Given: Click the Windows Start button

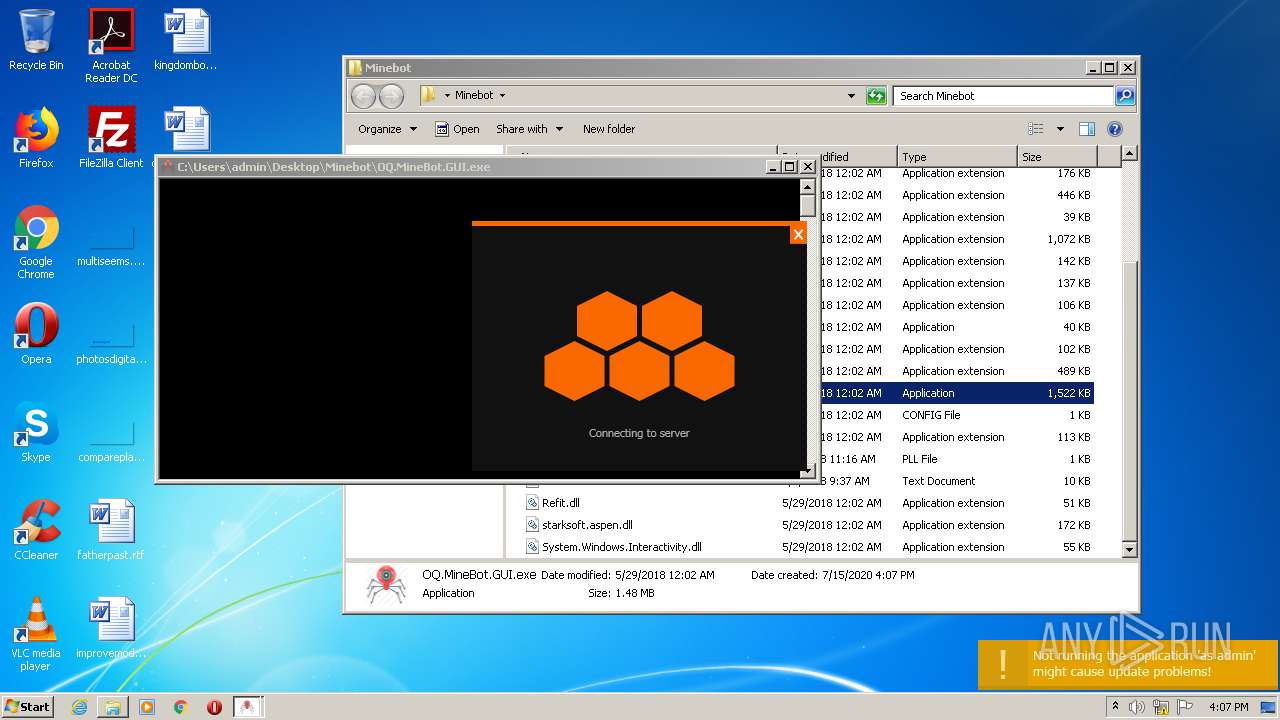Looking at the screenshot, I should click(28, 707).
